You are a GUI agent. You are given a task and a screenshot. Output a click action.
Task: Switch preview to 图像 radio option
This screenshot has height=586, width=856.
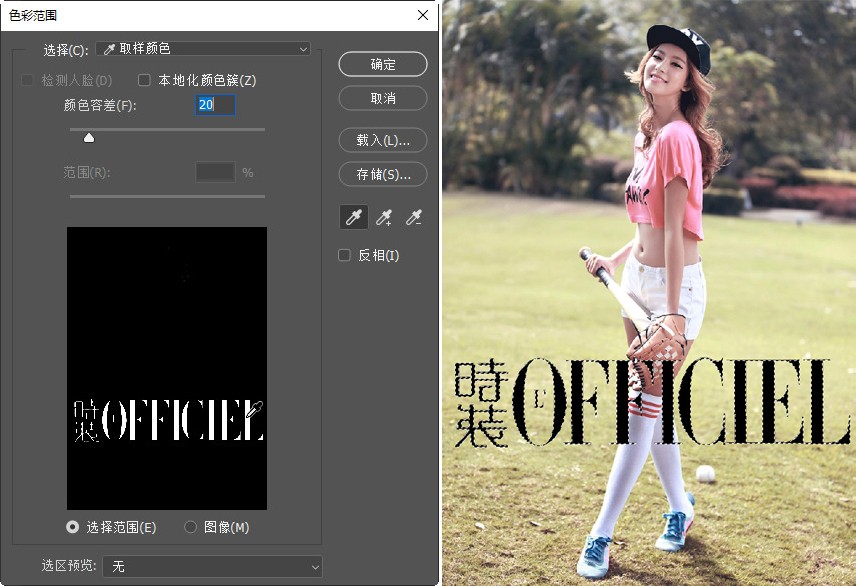click(191, 527)
